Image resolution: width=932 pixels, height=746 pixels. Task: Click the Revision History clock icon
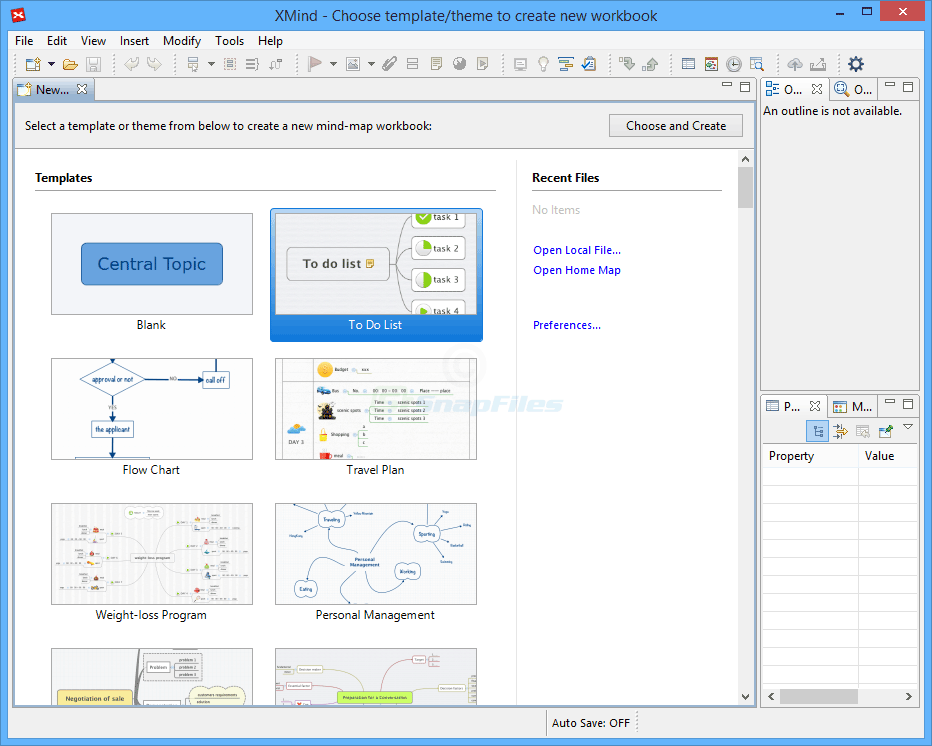click(x=734, y=64)
